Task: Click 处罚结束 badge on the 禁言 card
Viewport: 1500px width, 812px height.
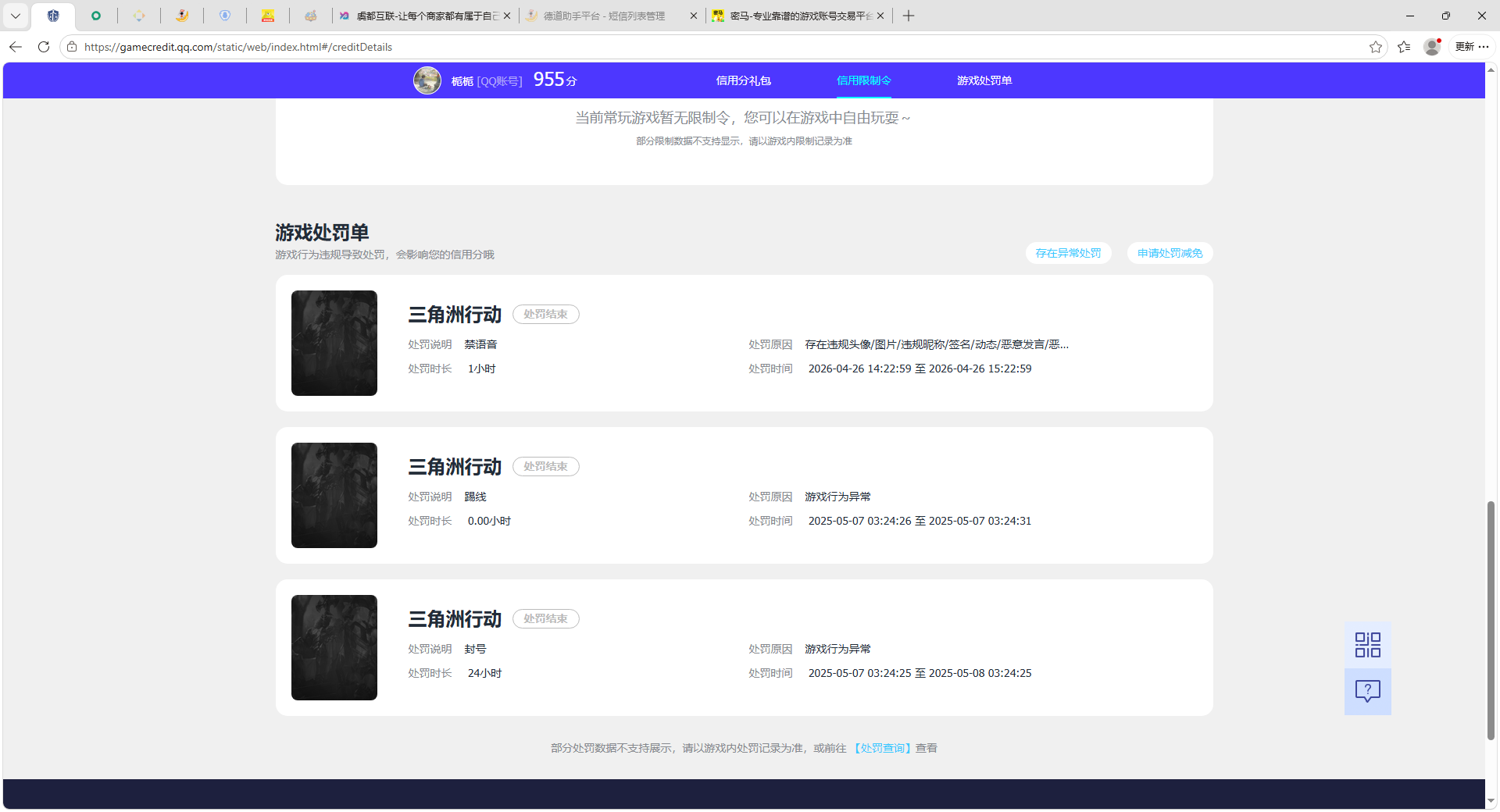Action: 546,314
